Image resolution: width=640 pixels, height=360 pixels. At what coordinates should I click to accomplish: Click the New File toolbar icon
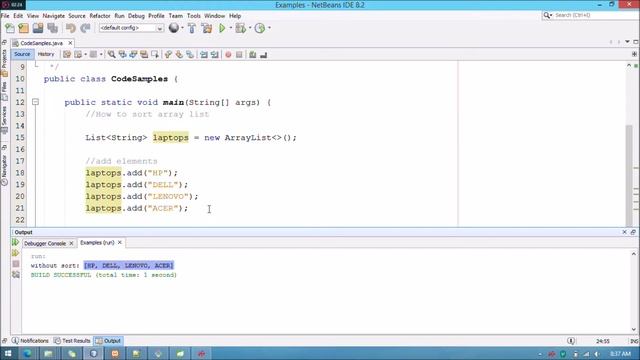coord(10,28)
